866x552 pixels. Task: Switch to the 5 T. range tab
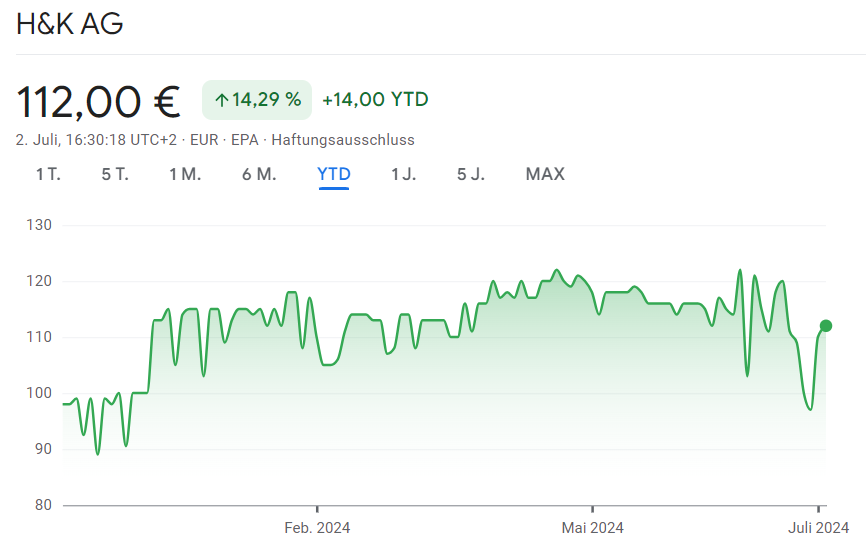pyautogui.click(x=115, y=175)
